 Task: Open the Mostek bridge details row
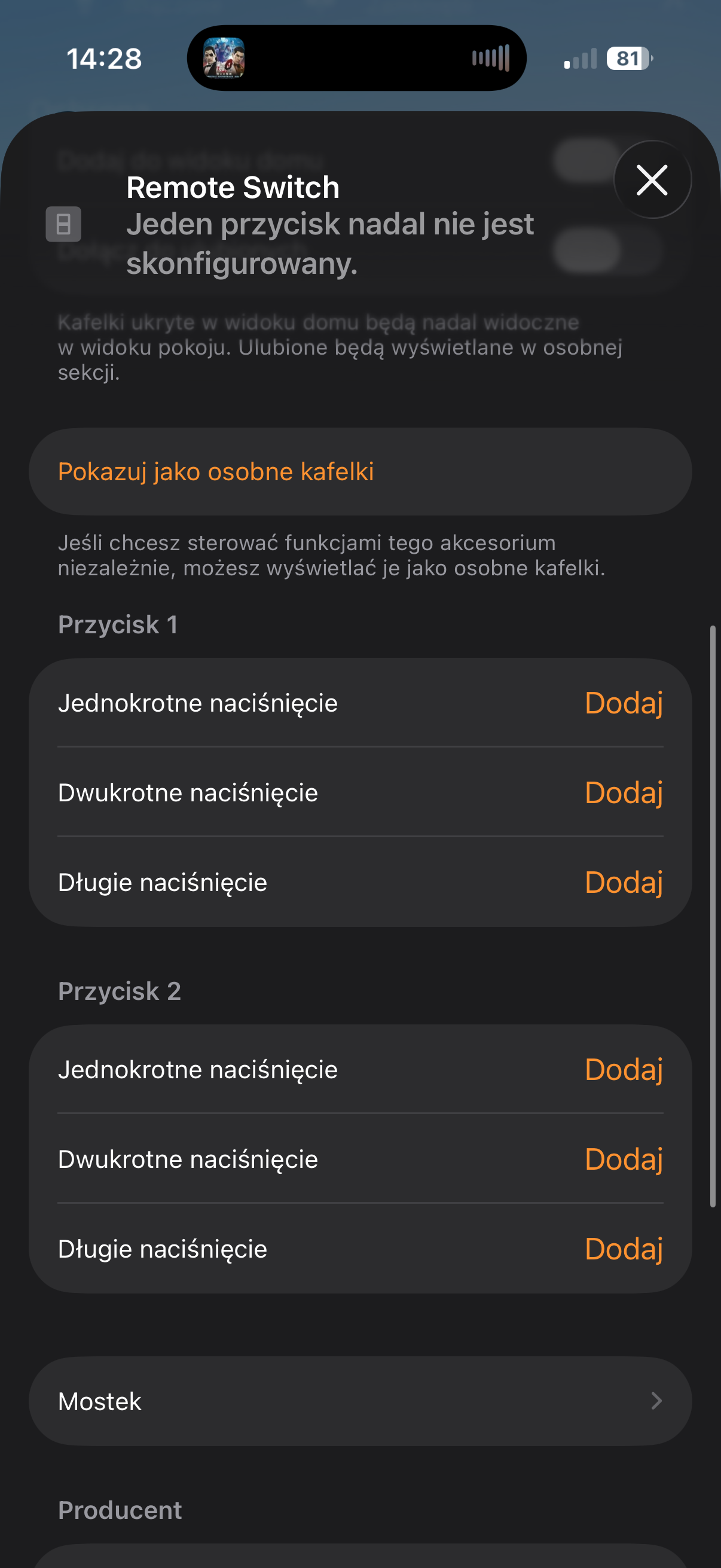[360, 1401]
